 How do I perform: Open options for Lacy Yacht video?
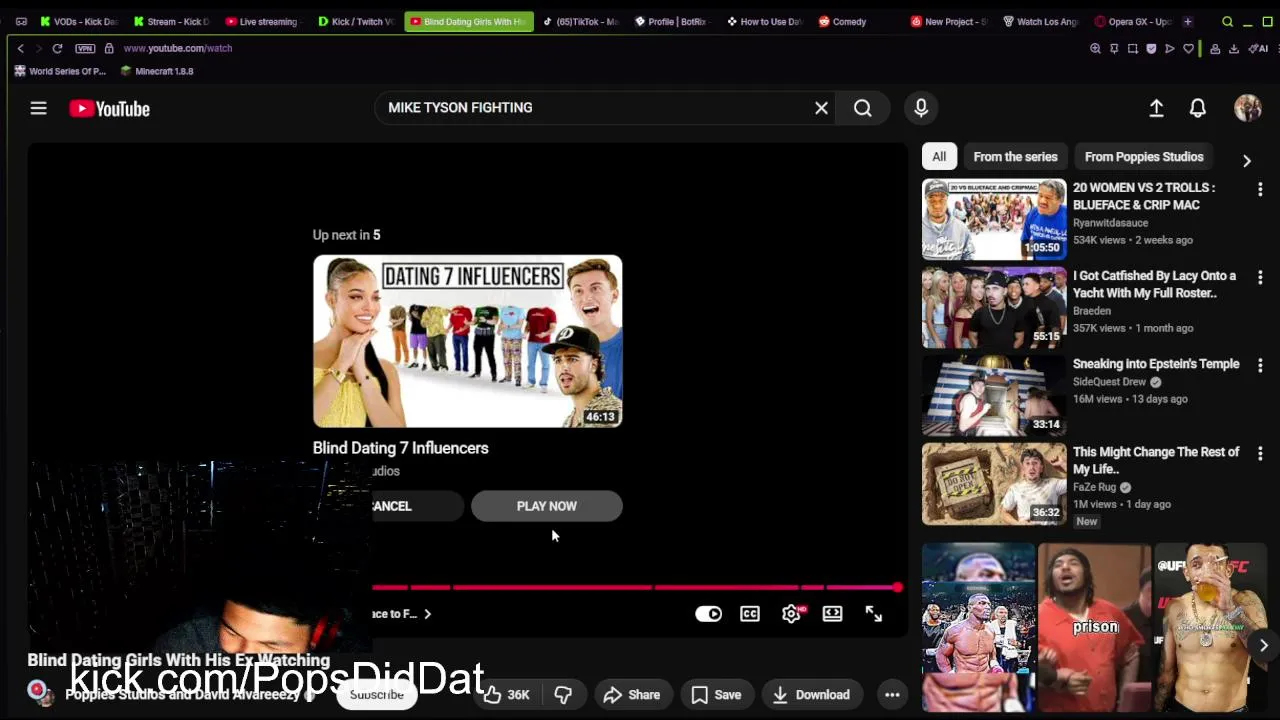click(1260, 277)
